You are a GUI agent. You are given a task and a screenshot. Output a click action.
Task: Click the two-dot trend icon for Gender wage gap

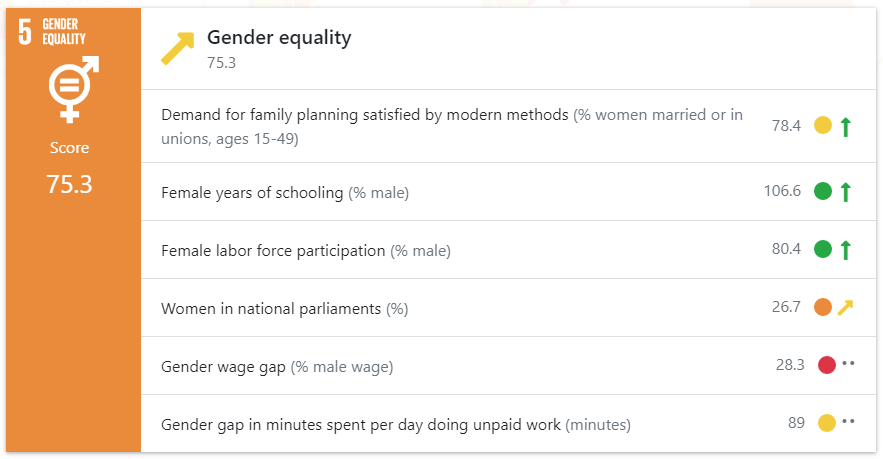point(849,363)
